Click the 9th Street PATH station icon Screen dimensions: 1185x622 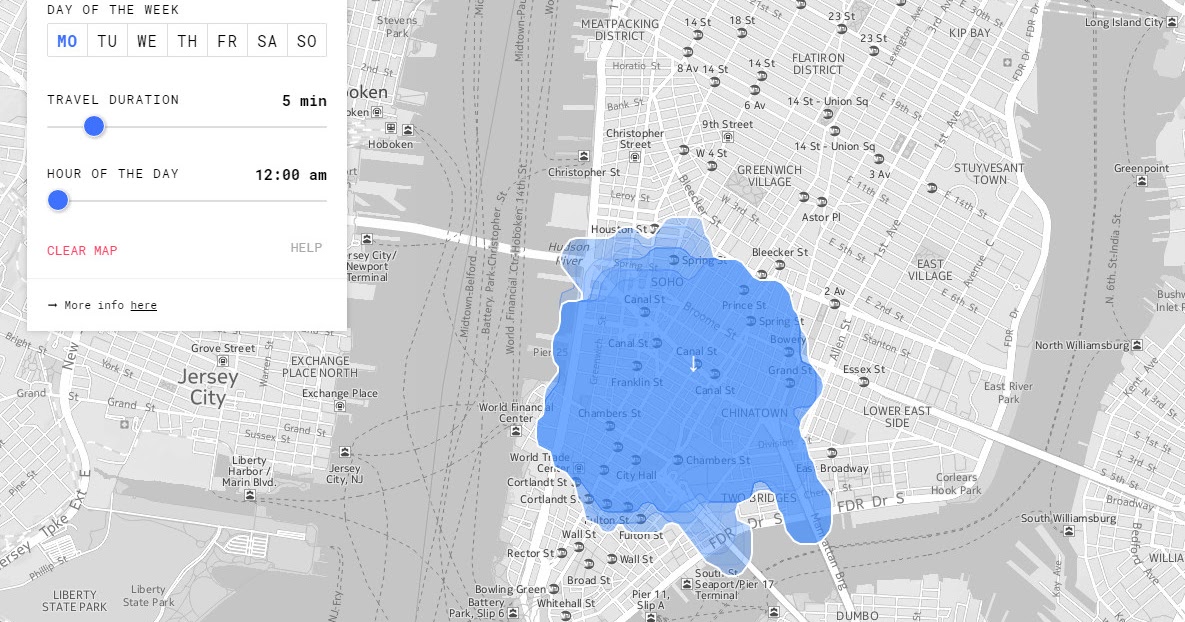pyautogui.click(x=727, y=138)
